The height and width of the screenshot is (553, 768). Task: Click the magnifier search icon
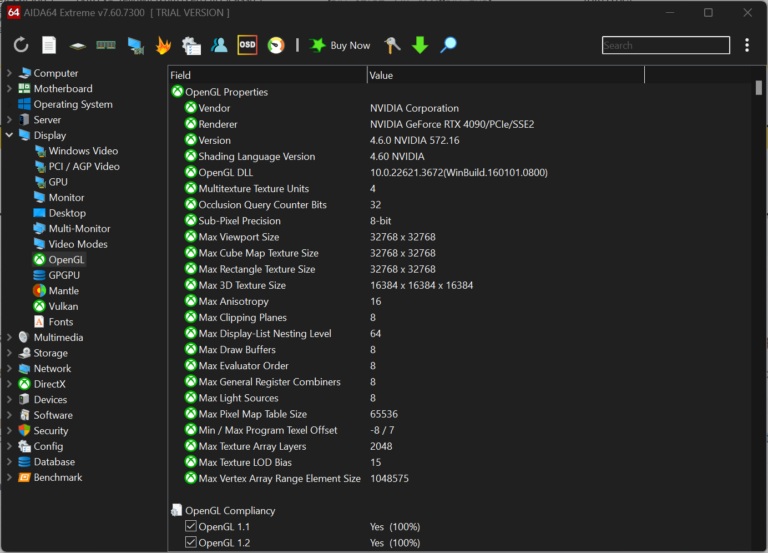tap(448, 45)
